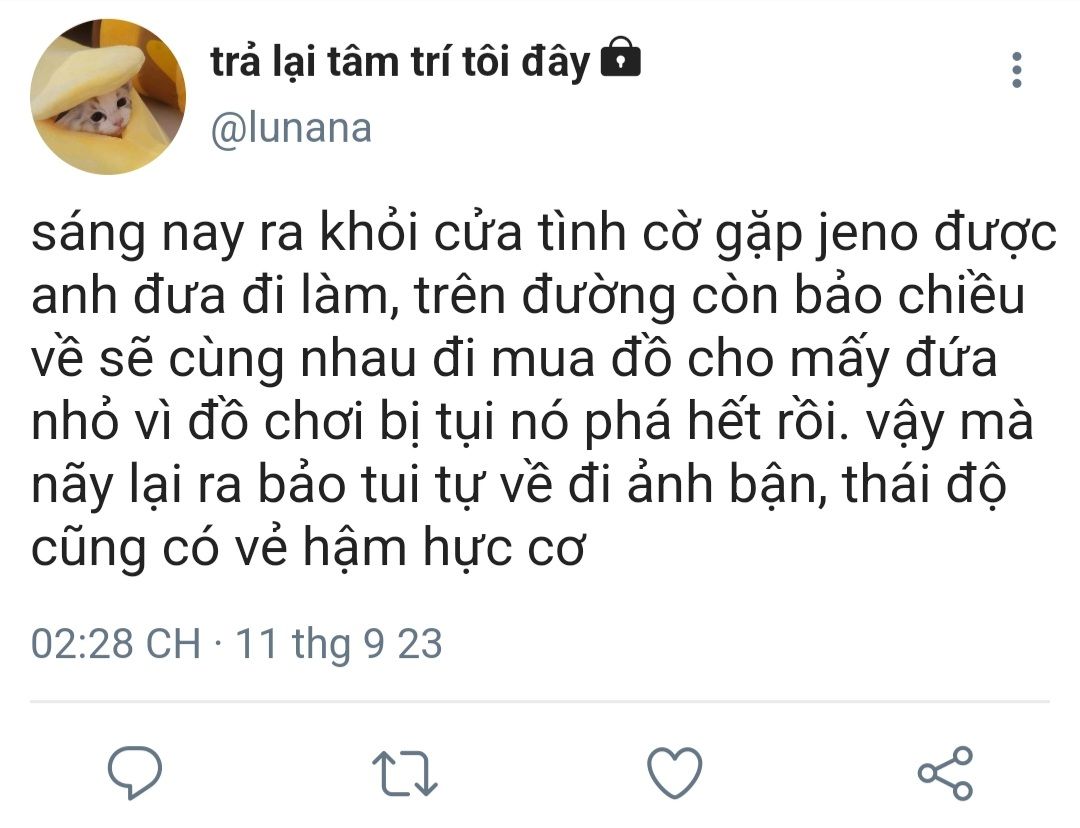This screenshot has height=828, width=1080.
Task: Click the tweet line beginning 'nãy lại ra bảo'
Action: pos(519,486)
